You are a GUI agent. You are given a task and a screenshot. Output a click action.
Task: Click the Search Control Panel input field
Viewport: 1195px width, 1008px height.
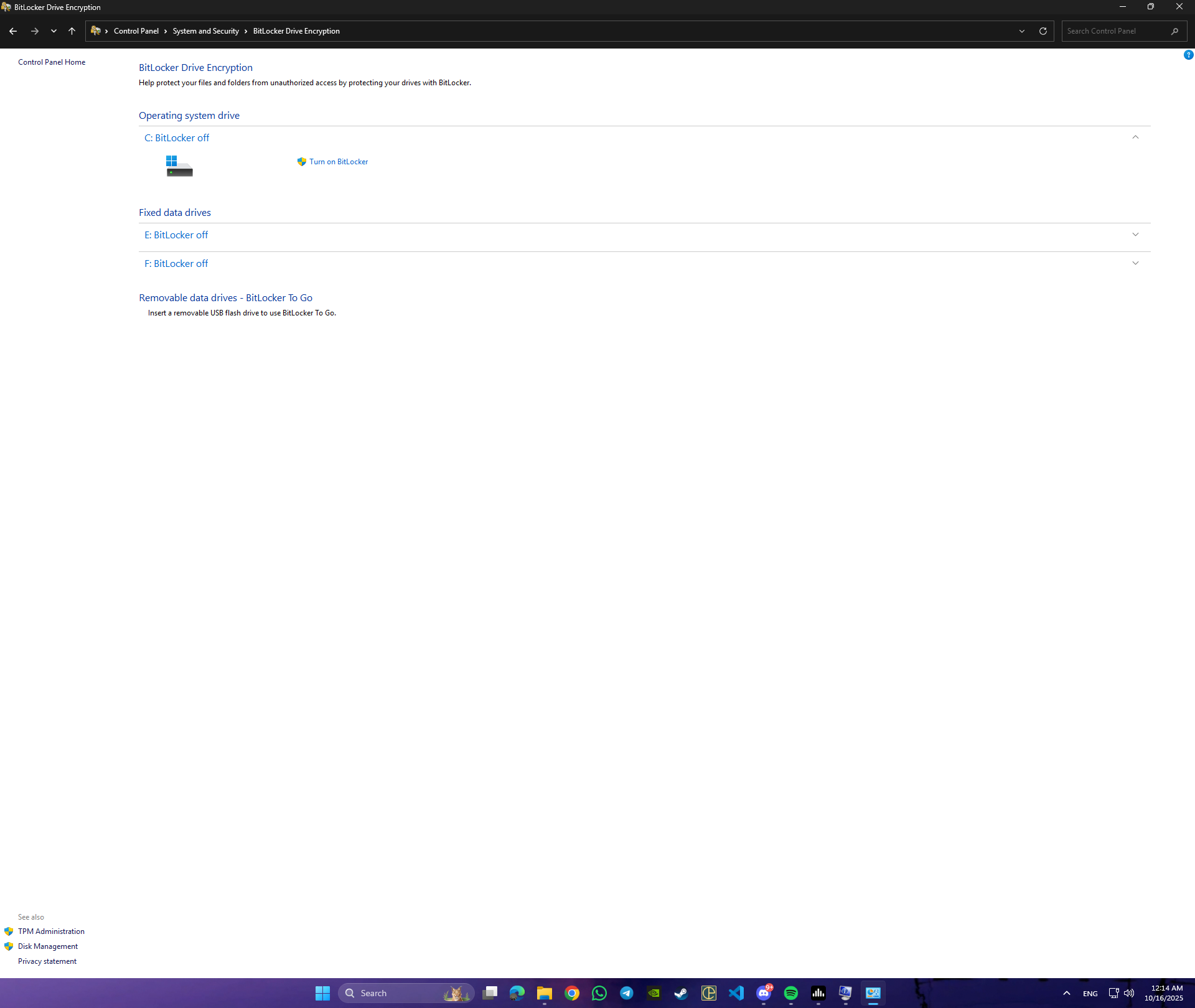(x=1114, y=31)
